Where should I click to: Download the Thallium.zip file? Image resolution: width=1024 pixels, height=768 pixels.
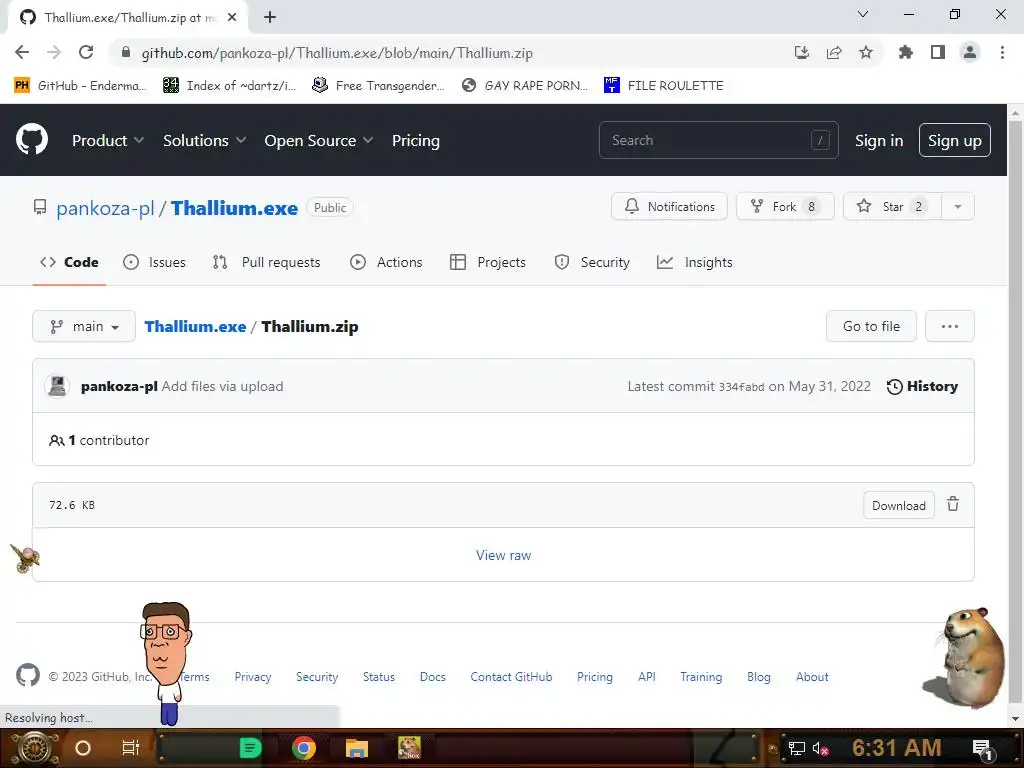pos(899,505)
